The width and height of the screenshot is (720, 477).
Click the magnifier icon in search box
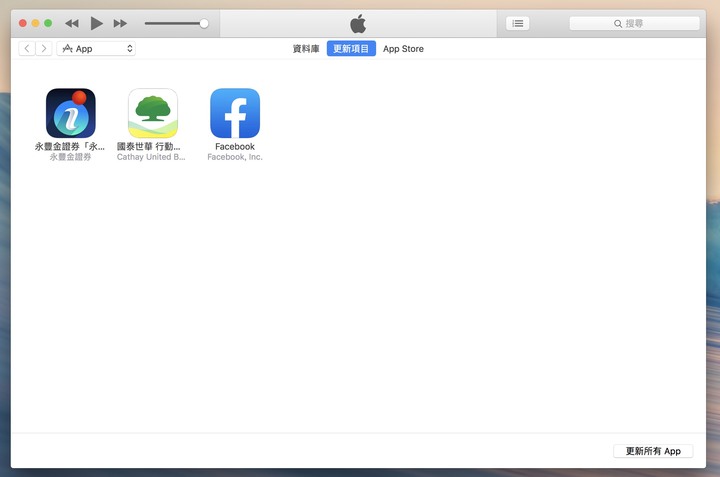(x=618, y=24)
